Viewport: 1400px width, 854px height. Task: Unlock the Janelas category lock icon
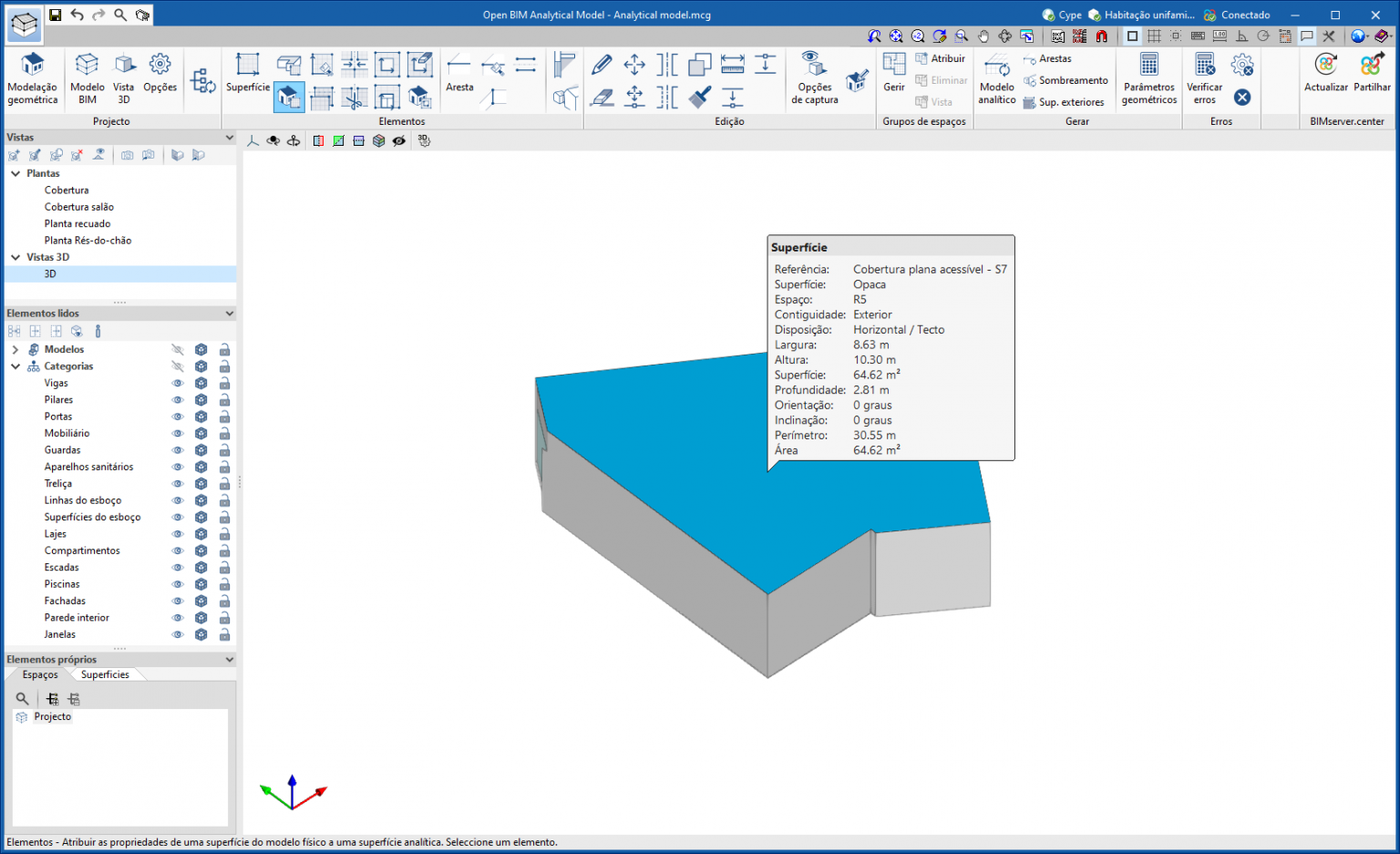click(x=224, y=633)
